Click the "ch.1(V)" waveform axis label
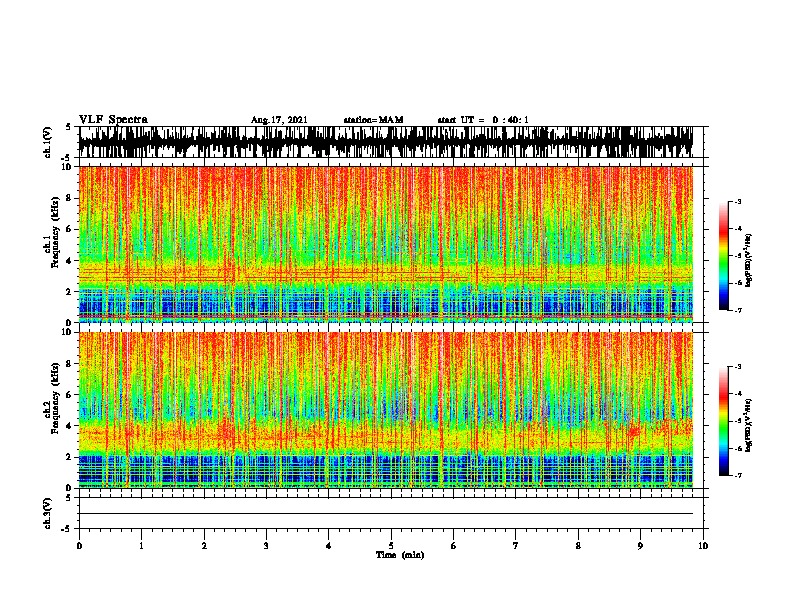The height and width of the screenshot is (612, 792). tap(48, 142)
